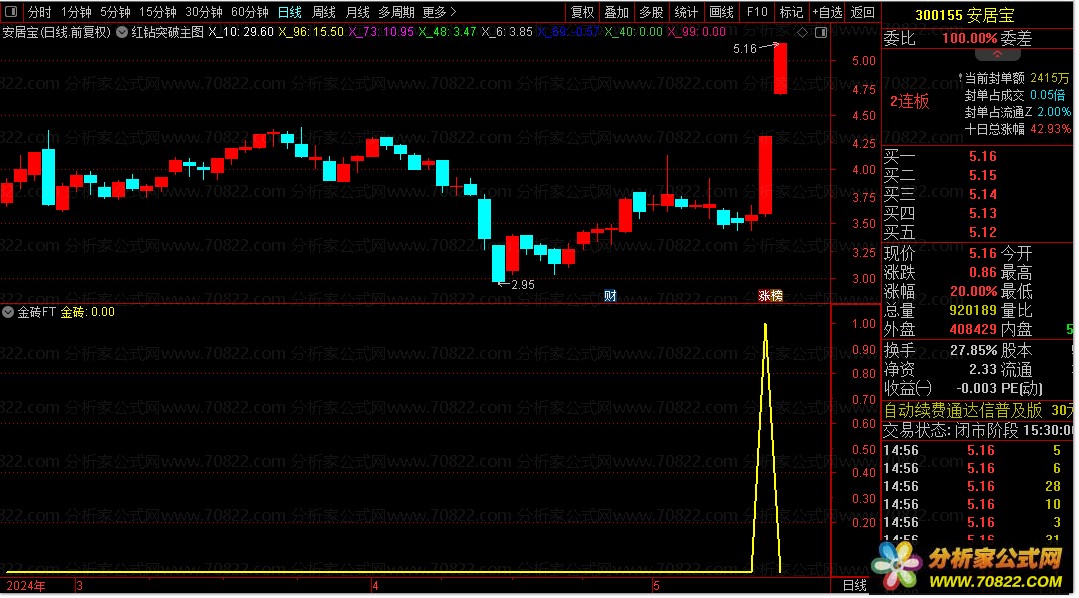This screenshot has width=1079, height=598.
Task: Toggle the panel icon right of diamond
Action: pos(820,32)
